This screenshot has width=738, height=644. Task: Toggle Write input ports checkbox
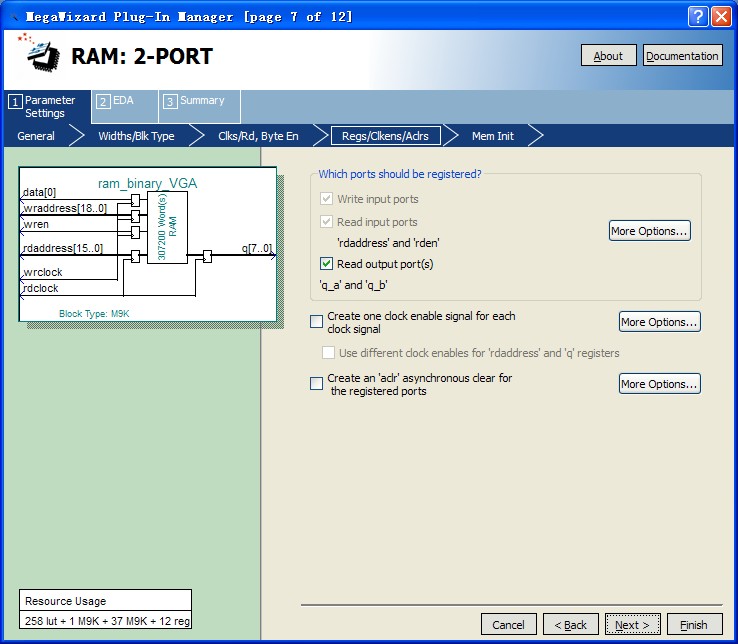(326, 199)
